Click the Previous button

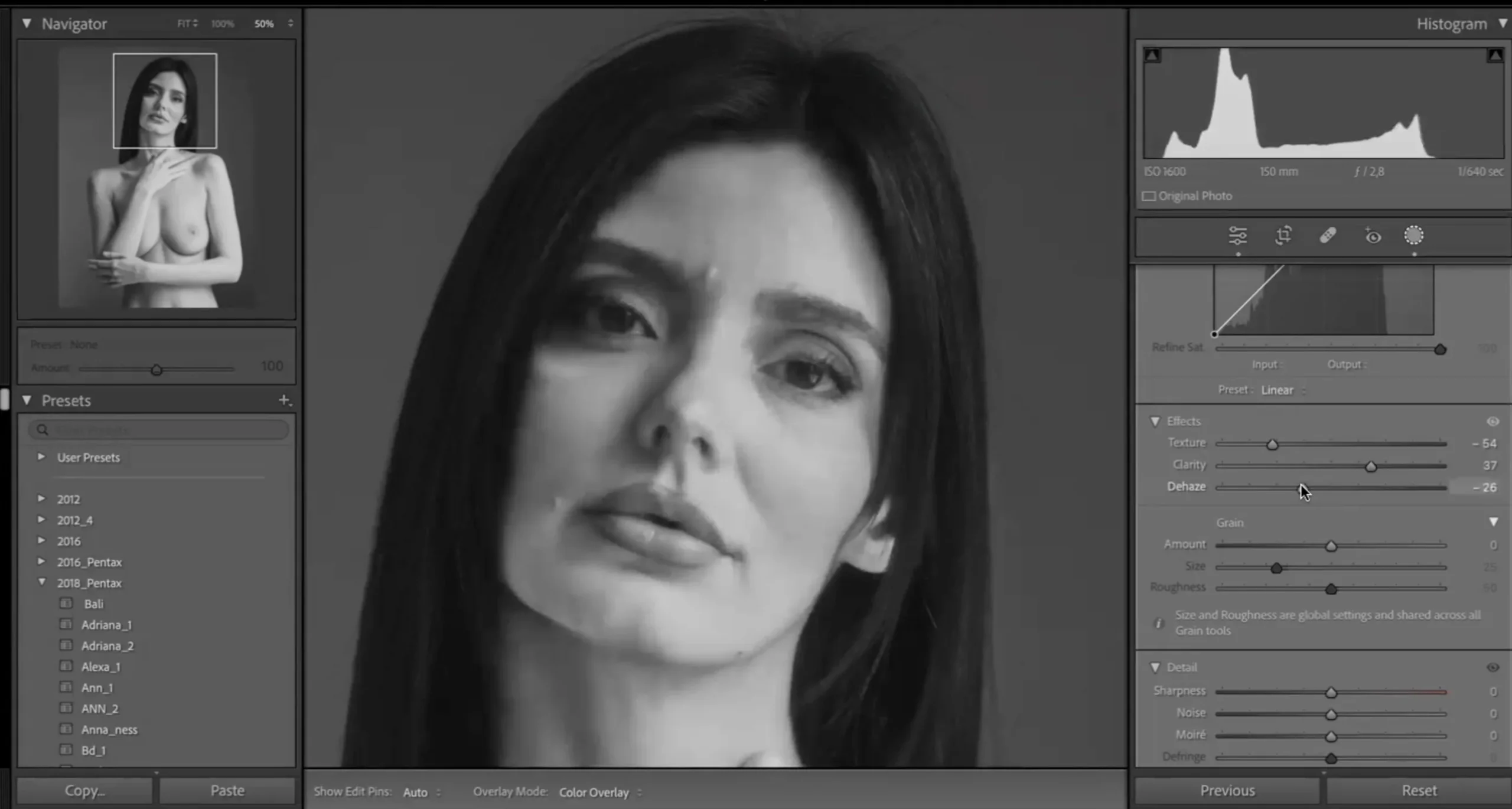[1228, 790]
